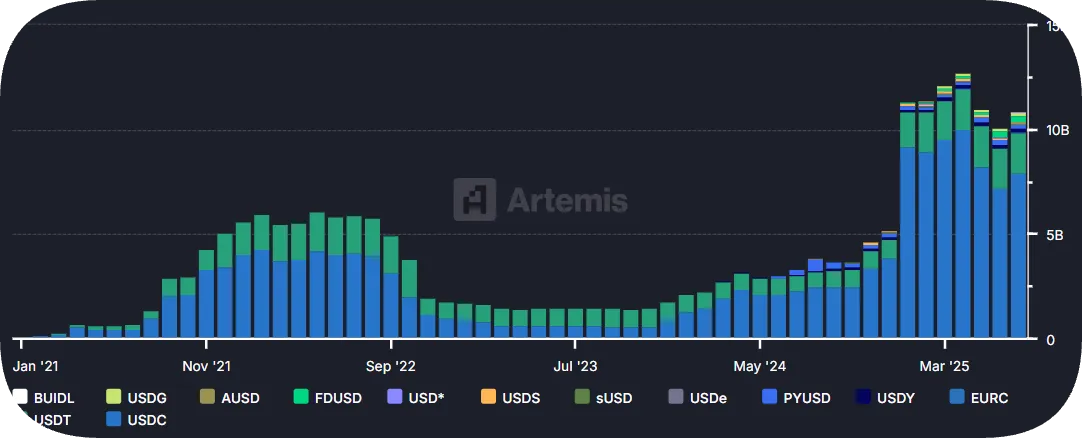Click the FDUSD green legend swatch
The image size is (1082, 438).
click(x=297, y=397)
